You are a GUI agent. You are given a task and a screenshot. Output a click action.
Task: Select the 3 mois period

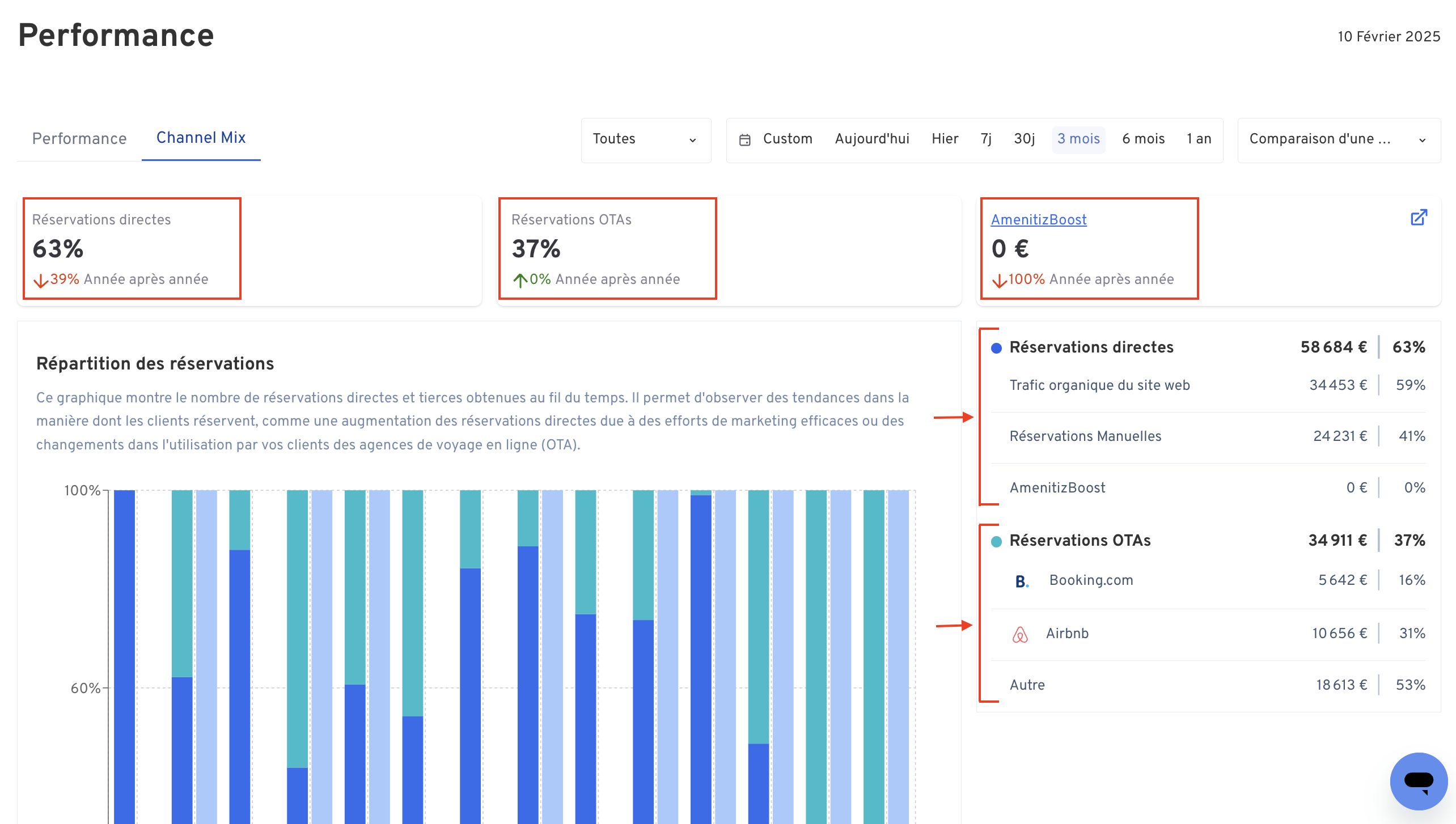(x=1078, y=139)
